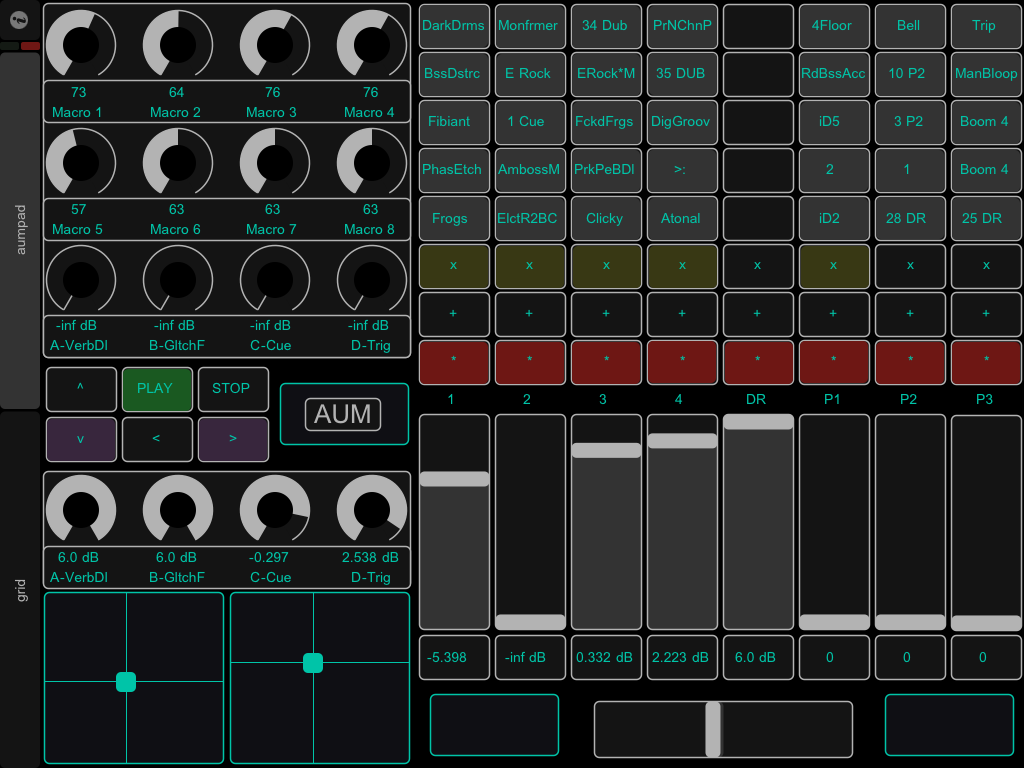Click the Macro 2 knob
The width and height of the screenshot is (1024, 768).
pyautogui.click(x=178, y=44)
